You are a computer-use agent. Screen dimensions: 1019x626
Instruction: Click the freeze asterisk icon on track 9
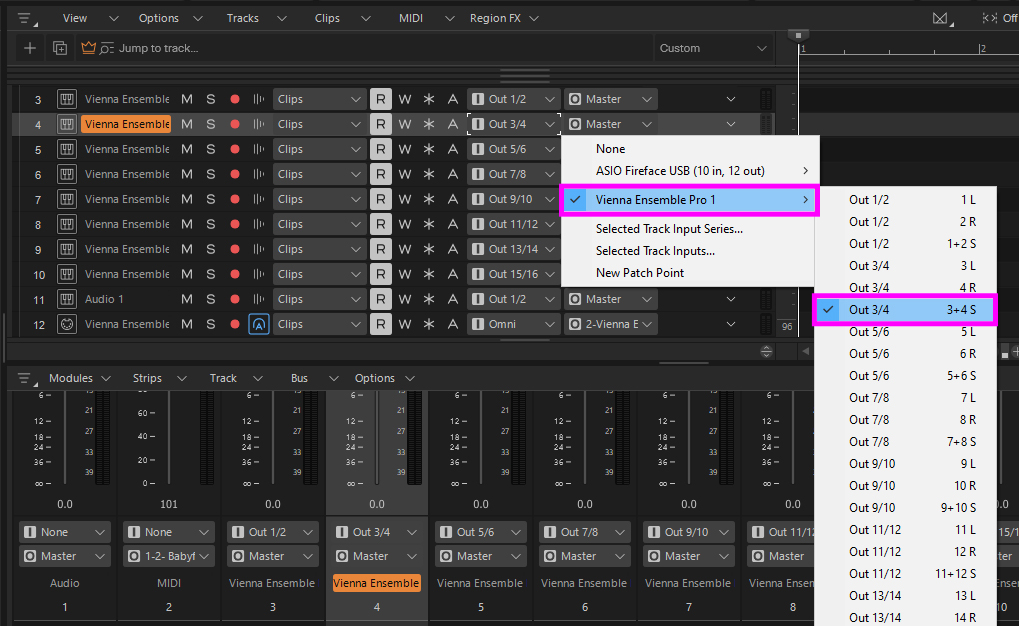pyautogui.click(x=429, y=250)
